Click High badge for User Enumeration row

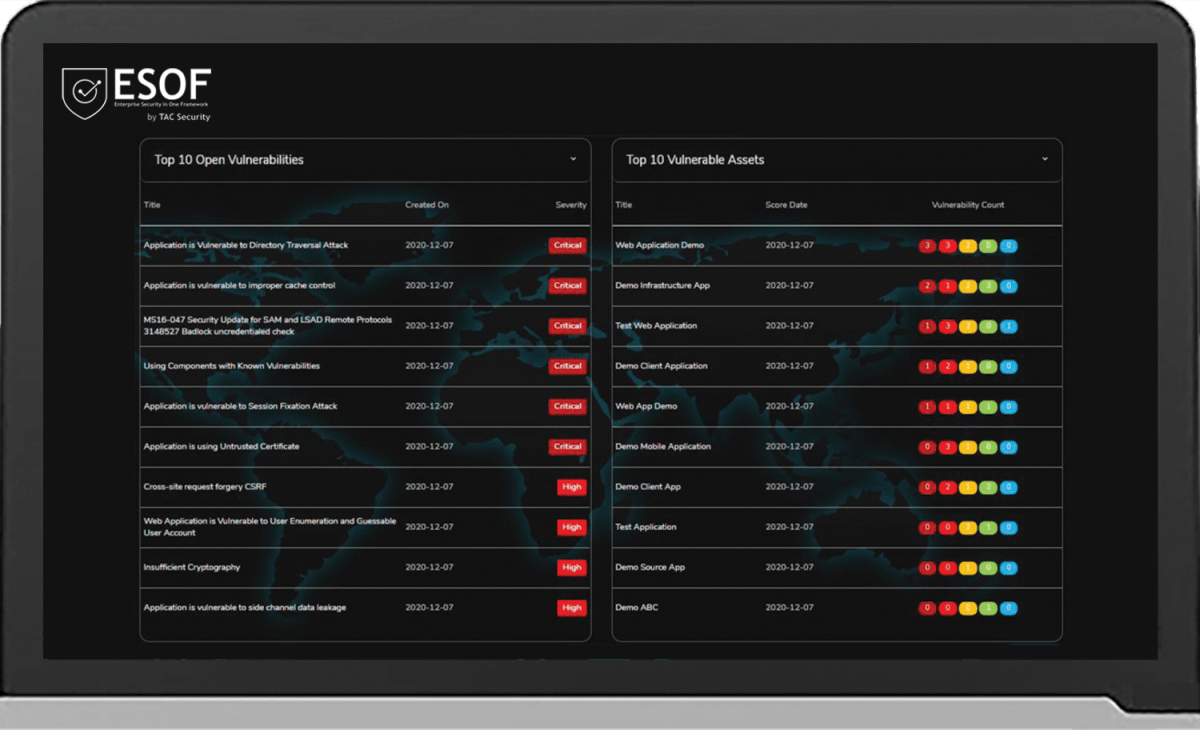[x=572, y=527]
